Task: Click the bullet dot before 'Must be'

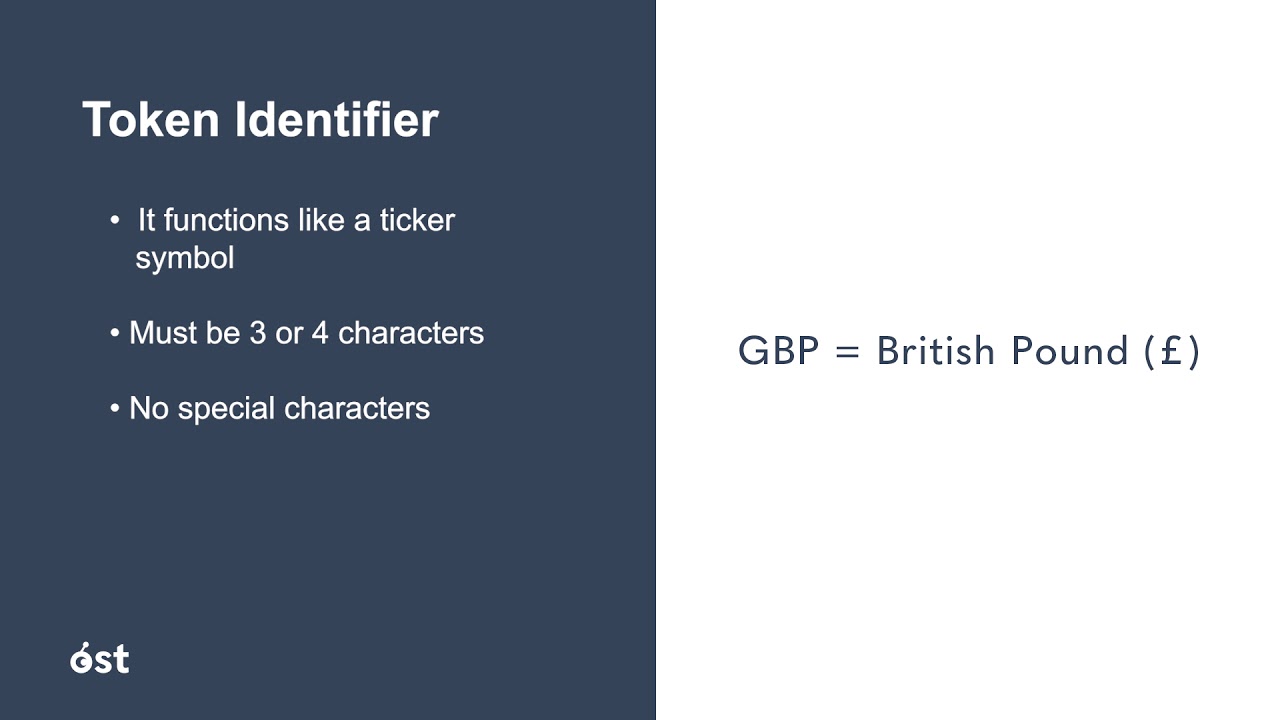Action: [x=115, y=333]
